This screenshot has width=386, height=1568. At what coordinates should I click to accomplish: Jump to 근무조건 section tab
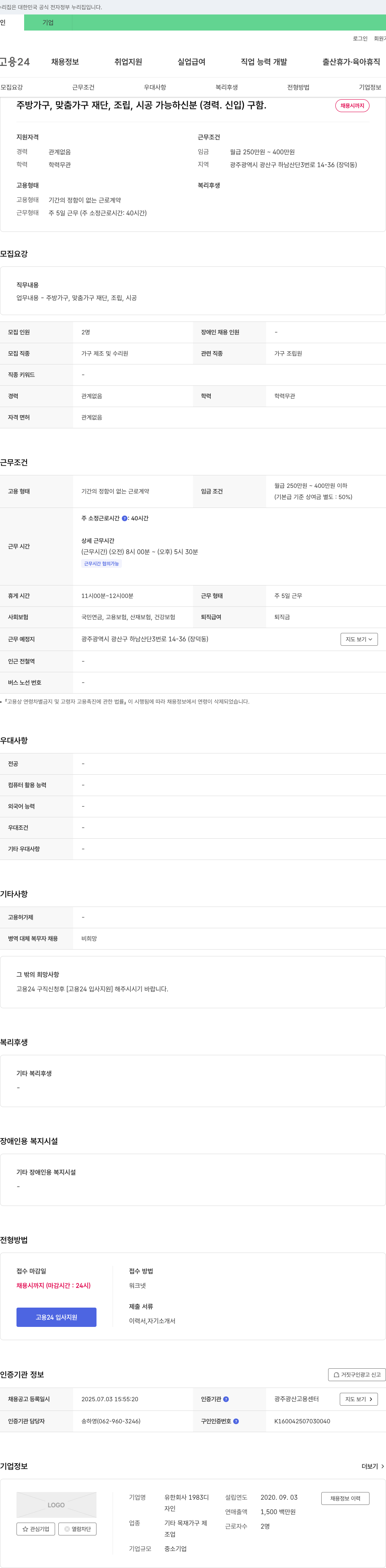pos(83,87)
